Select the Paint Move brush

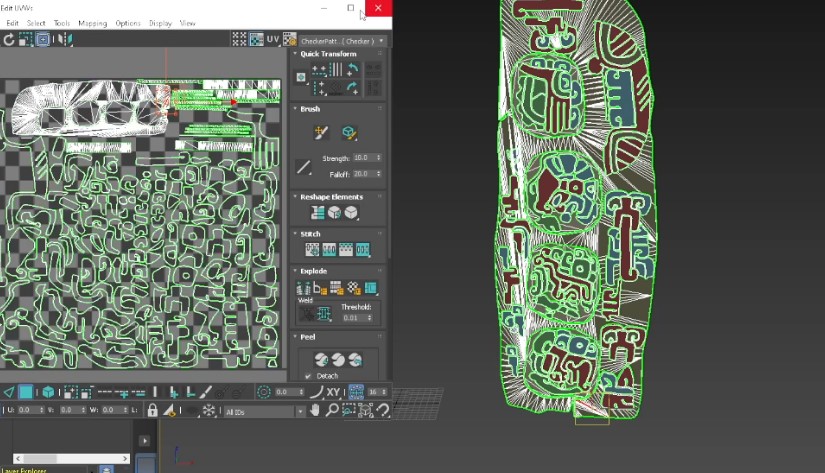click(x=321, y=133)
